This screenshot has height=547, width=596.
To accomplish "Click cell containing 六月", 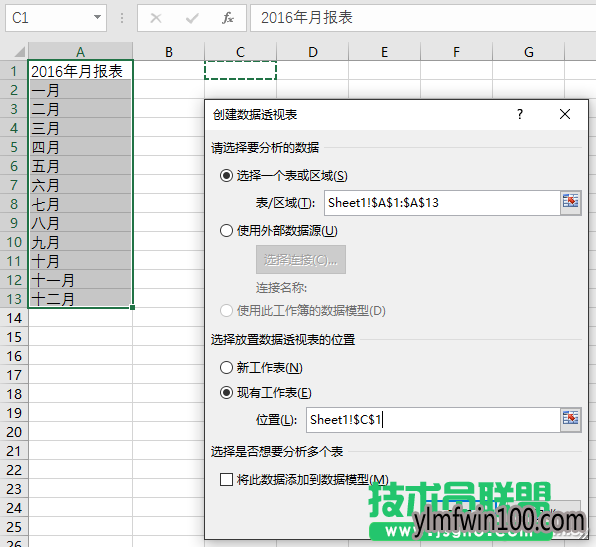I will [80, 185].
